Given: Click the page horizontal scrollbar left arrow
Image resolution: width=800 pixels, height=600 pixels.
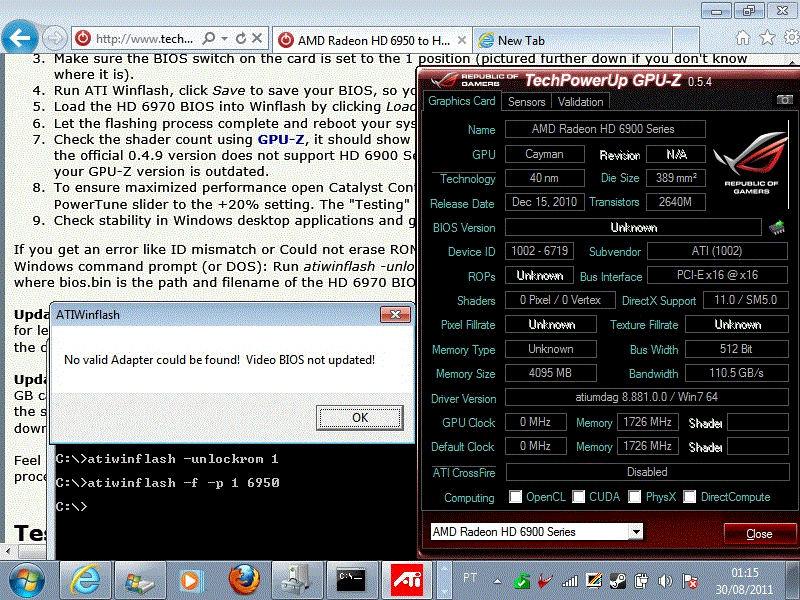Looking at the screenshot, I should [8, 552].
